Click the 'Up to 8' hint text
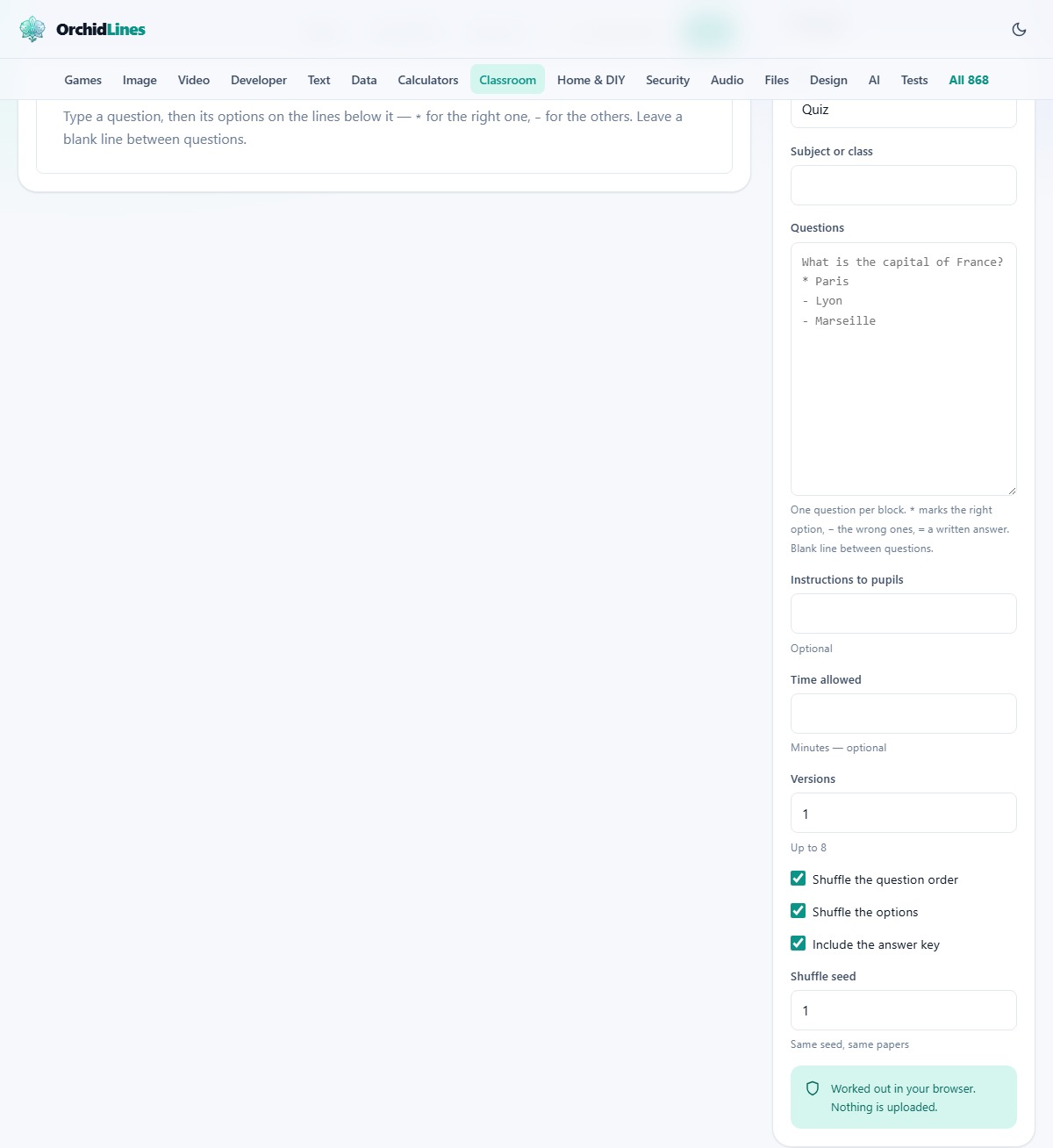 808,848
